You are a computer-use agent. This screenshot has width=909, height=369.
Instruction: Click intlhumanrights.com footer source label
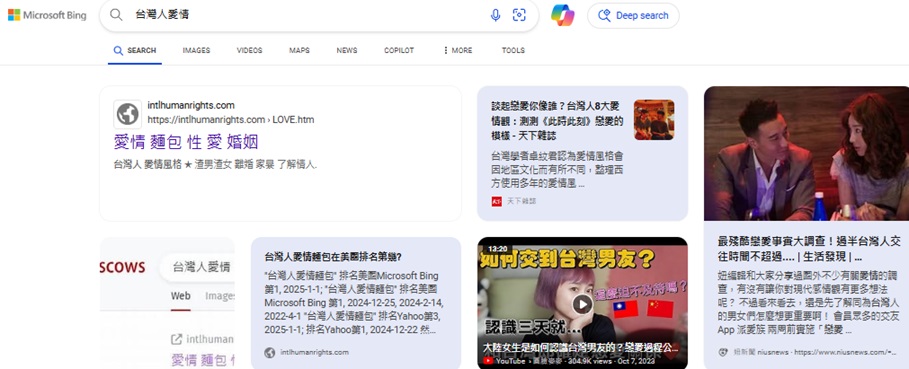314,352
